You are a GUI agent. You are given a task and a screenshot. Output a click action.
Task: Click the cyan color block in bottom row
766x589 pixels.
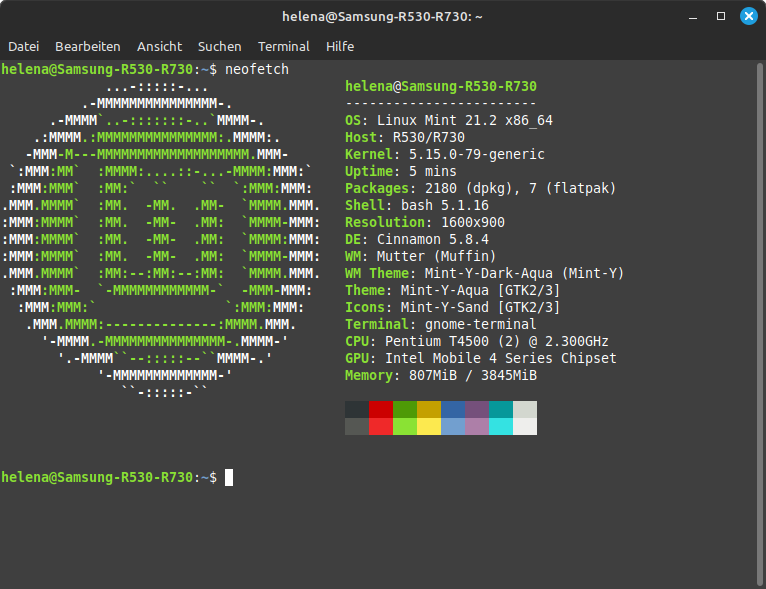[501, 426]
